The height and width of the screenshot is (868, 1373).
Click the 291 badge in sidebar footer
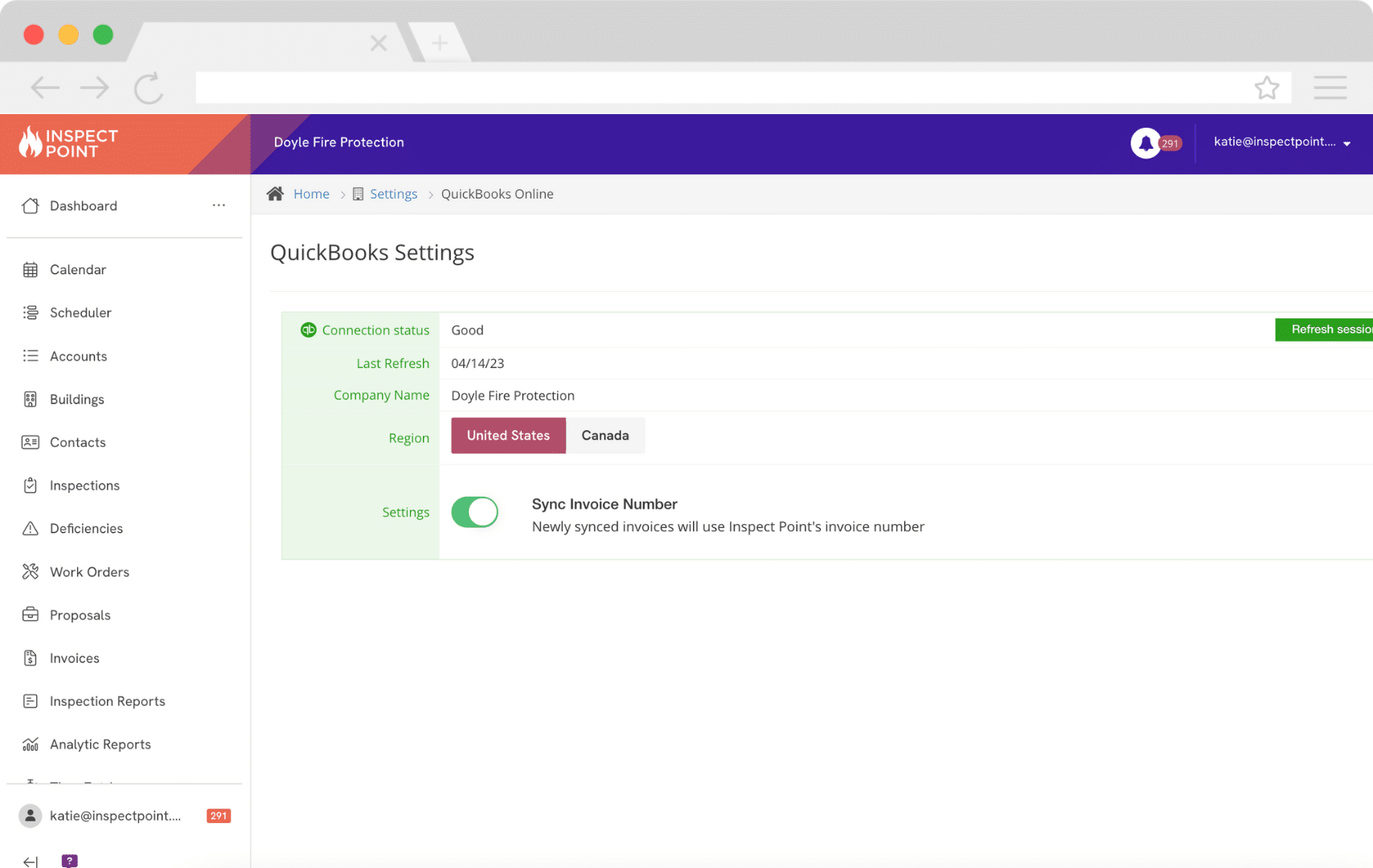[x=219, y=816]
